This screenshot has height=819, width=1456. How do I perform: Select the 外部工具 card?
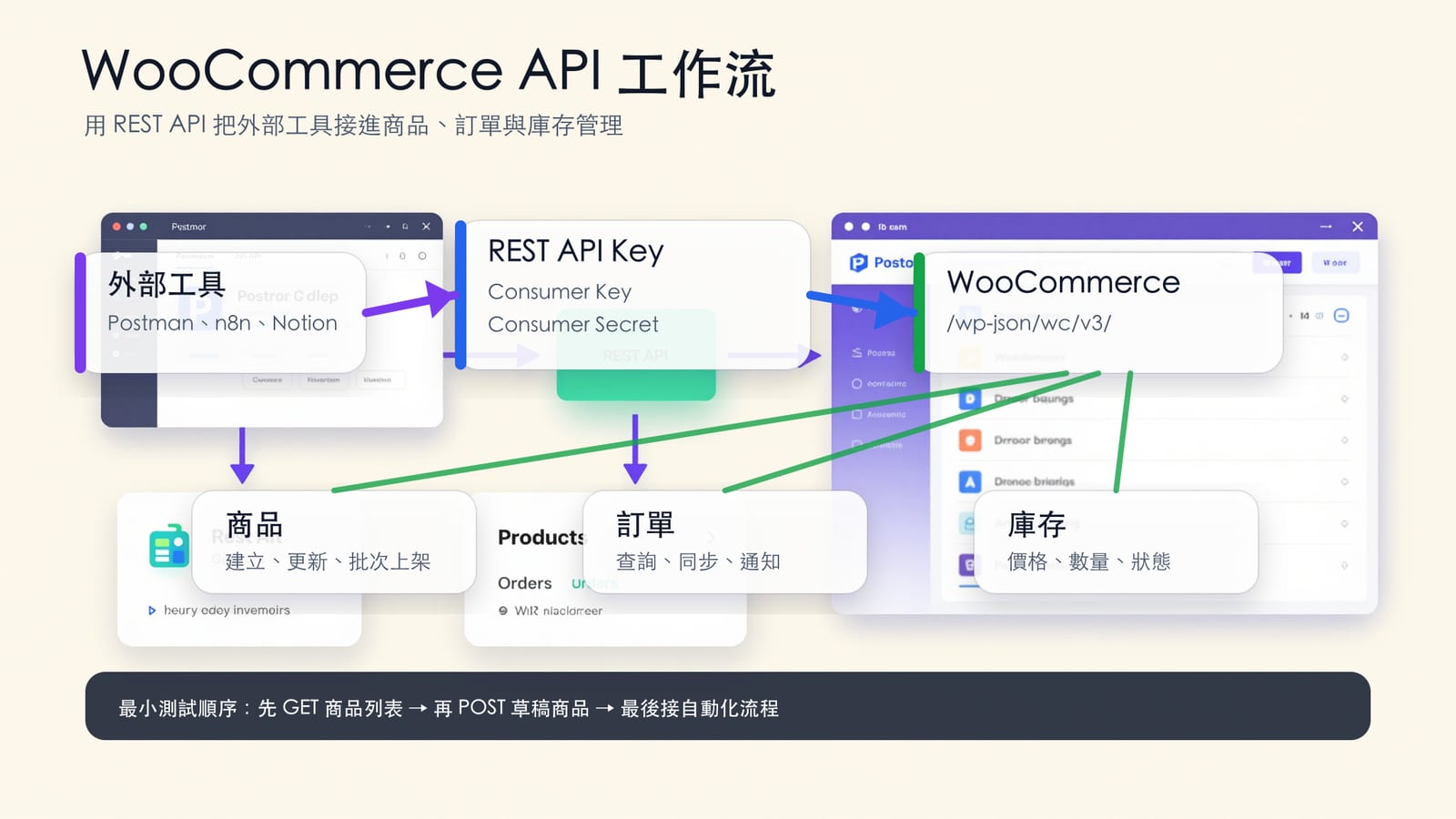221,313
